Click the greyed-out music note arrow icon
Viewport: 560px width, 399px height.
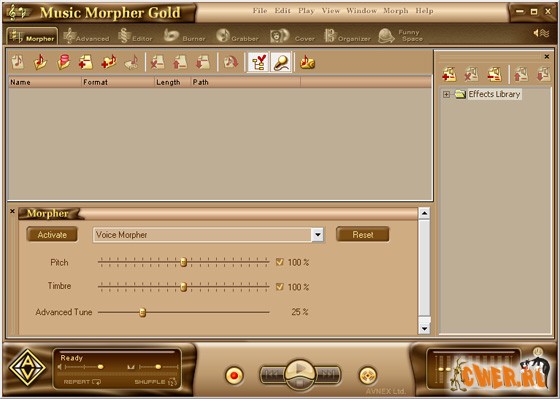click(132, 63)
